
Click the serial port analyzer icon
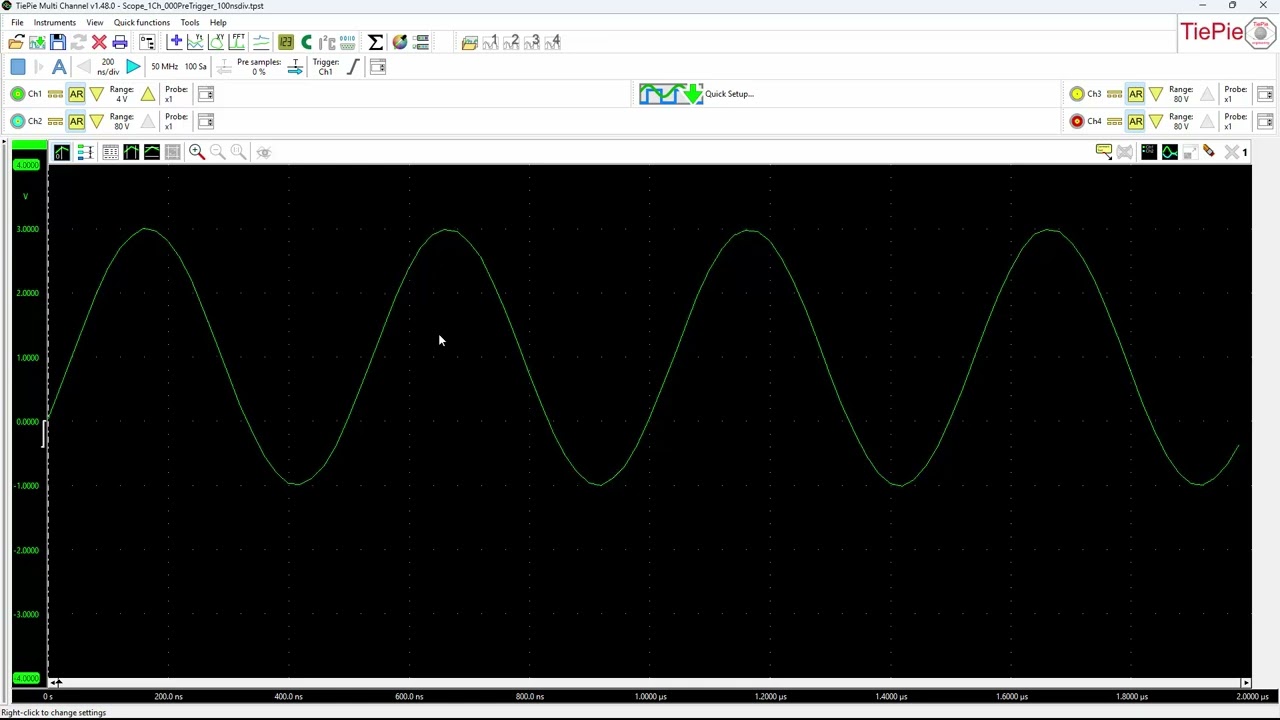point(347,42)
